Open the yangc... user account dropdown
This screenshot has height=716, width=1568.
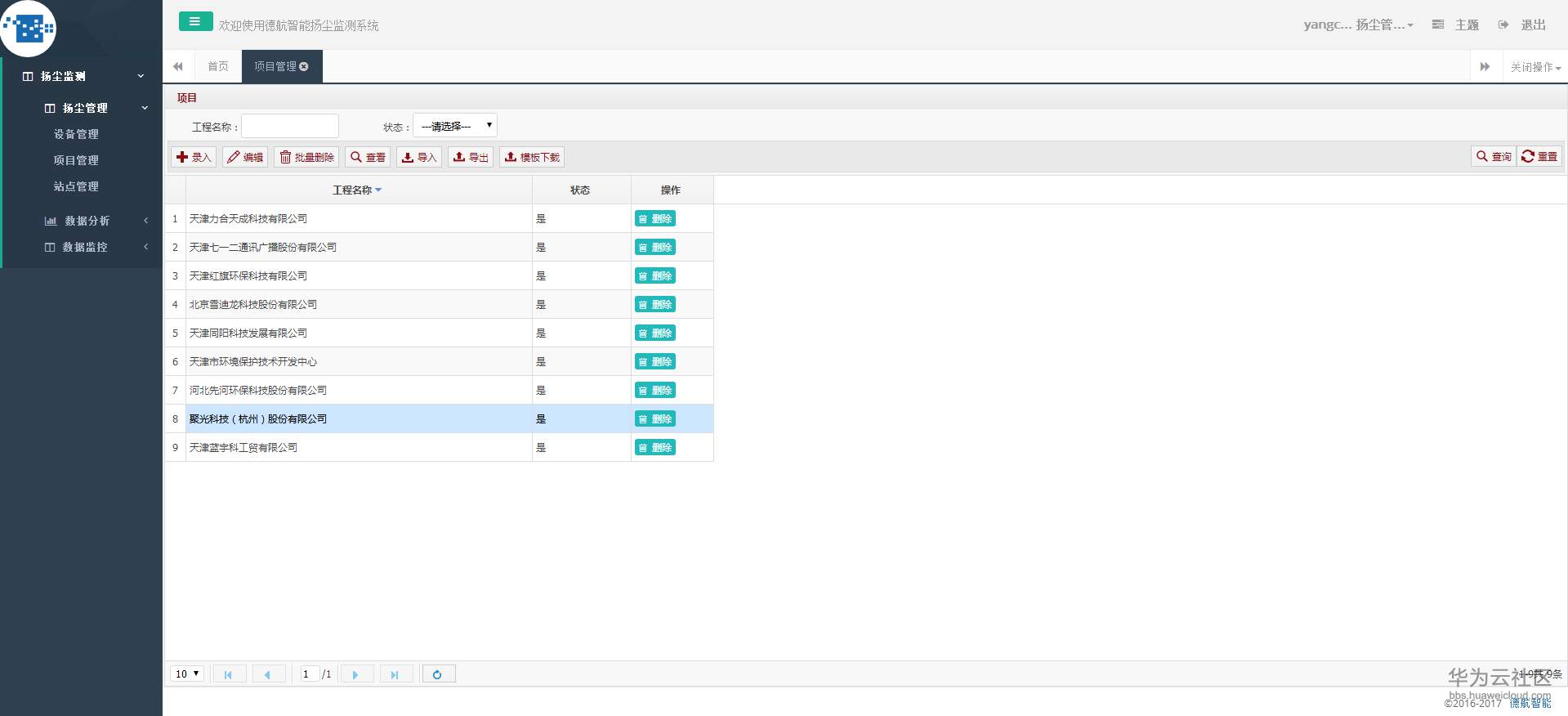(x=1358, y=25)
